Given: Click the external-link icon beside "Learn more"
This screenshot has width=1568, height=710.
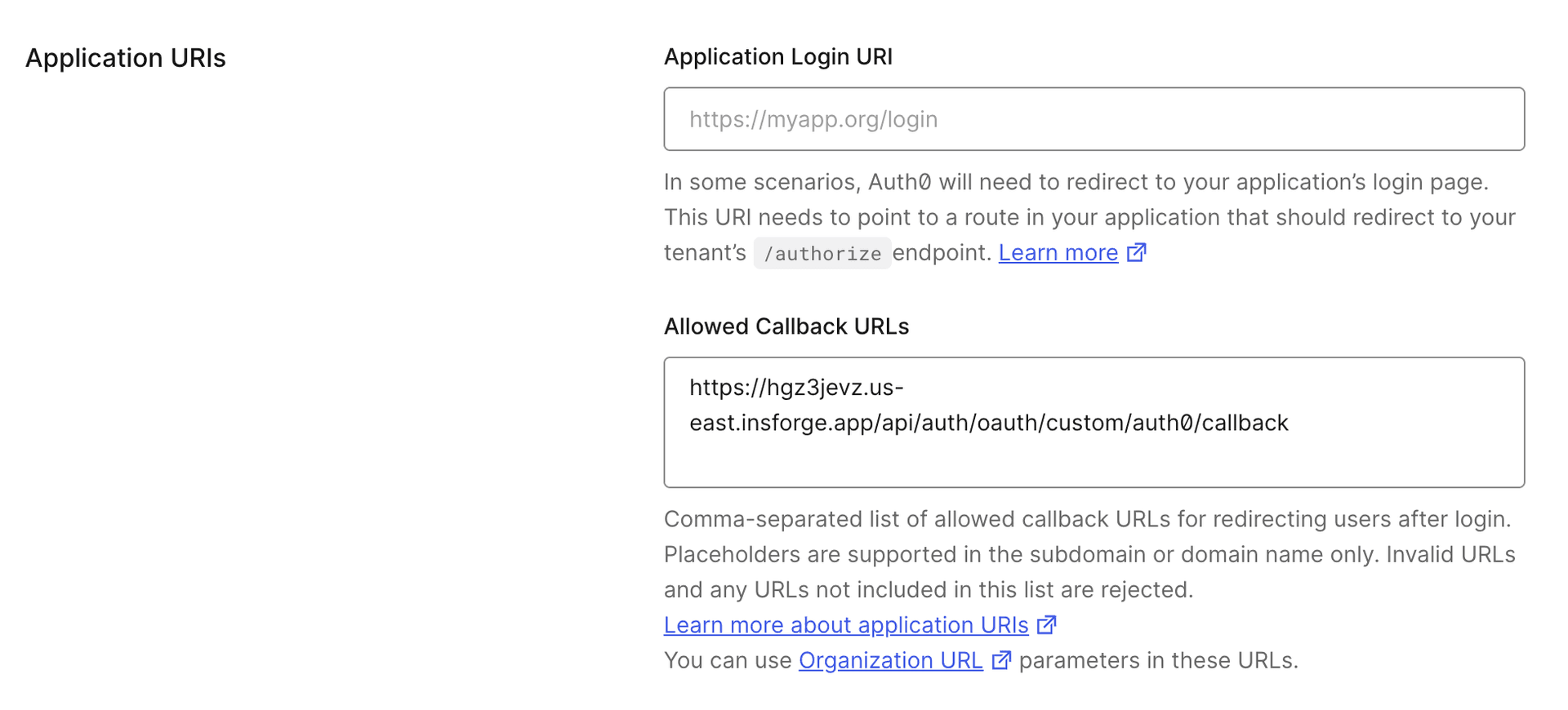Looking at the screenshot, I should click(x=1136, y=253).
